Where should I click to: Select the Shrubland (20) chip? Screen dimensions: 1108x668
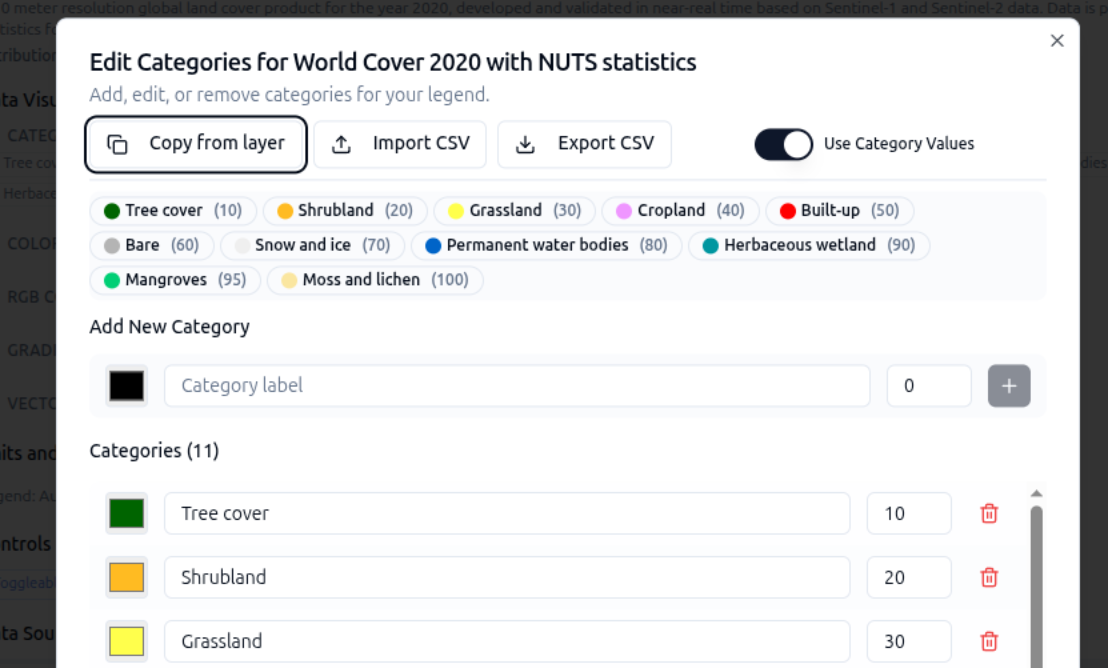(x=345, y=211)
